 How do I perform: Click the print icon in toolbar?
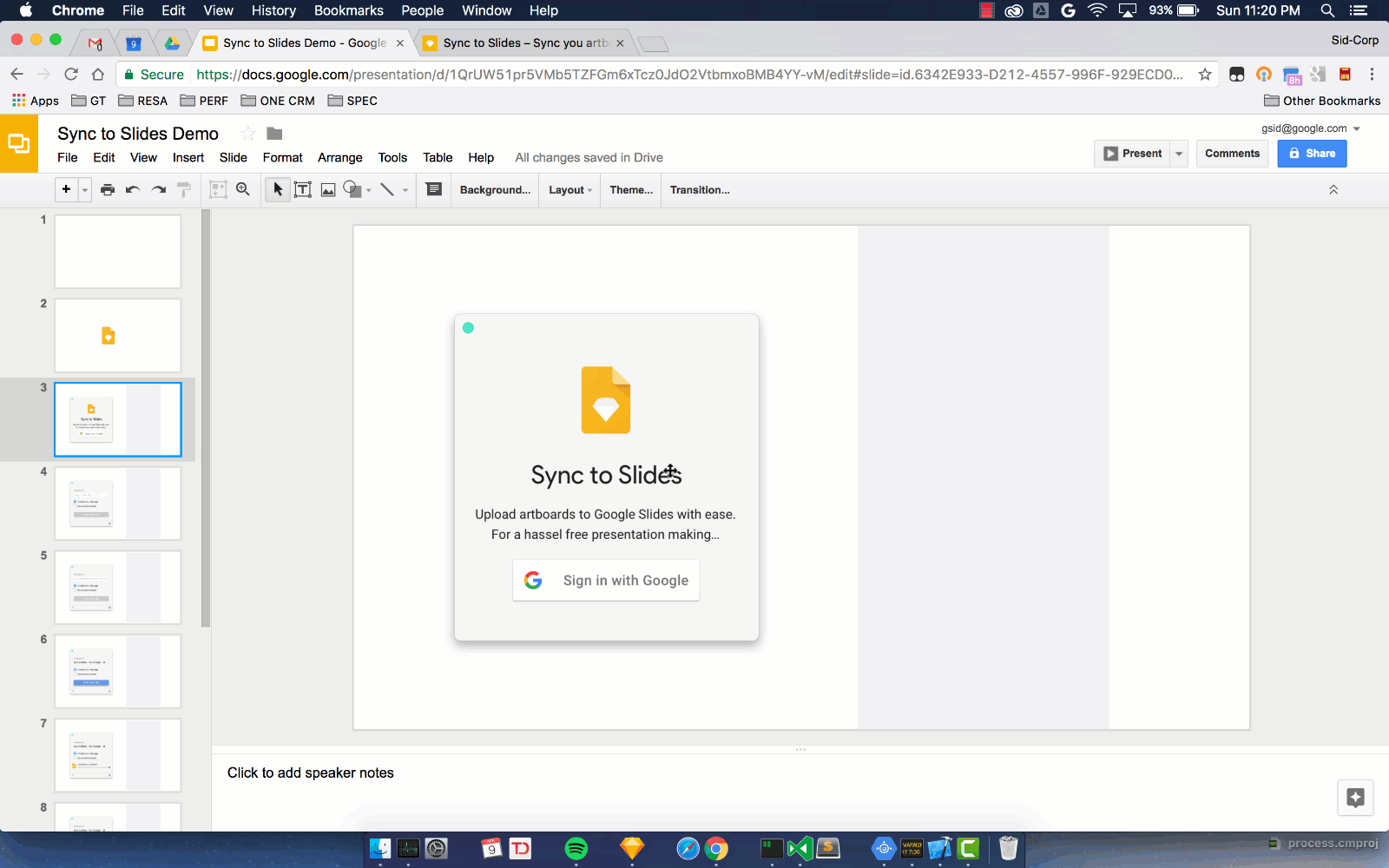(x=108, y=189)
